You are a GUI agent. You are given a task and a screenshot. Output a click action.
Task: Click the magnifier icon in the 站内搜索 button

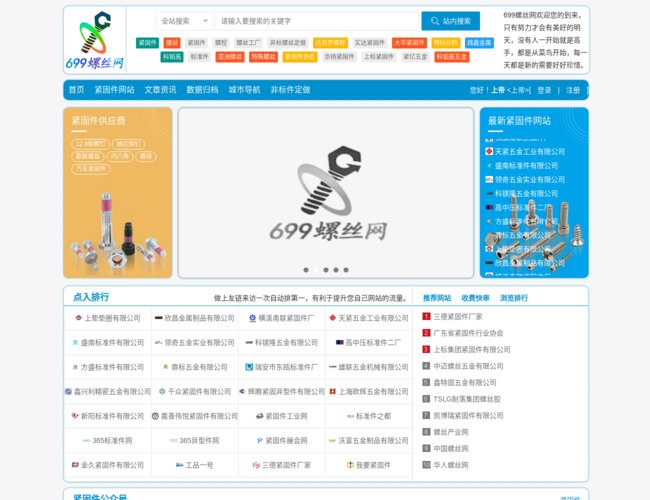pyautogui.click(x=435, y=21)
